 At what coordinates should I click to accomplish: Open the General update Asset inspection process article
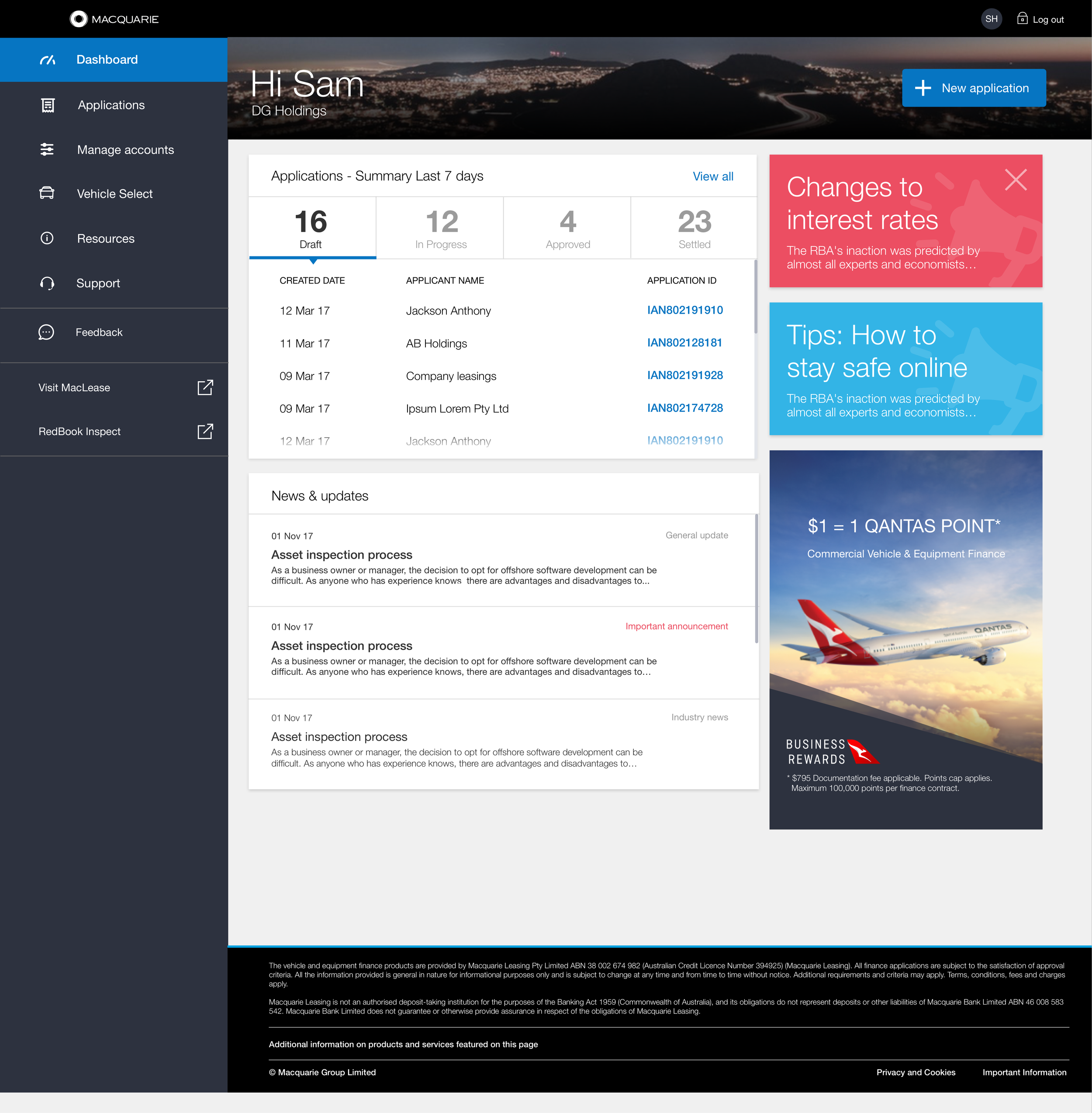click(503, 560)
